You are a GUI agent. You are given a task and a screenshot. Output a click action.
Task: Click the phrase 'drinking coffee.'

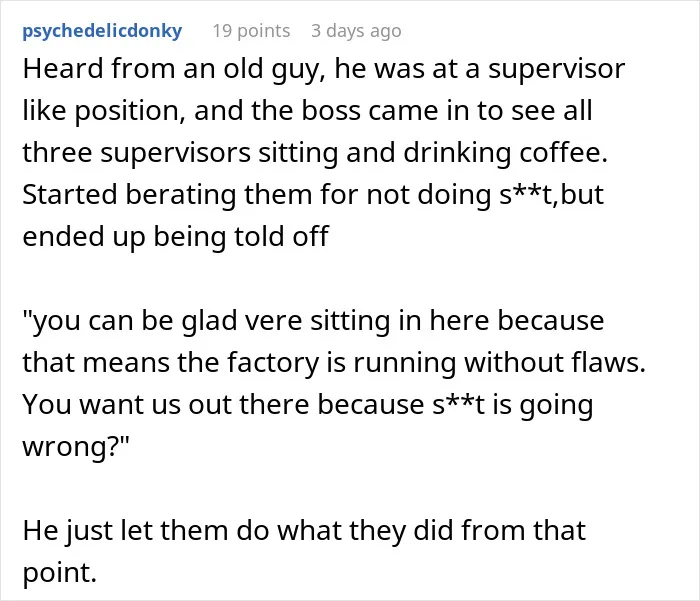[505, 153]
